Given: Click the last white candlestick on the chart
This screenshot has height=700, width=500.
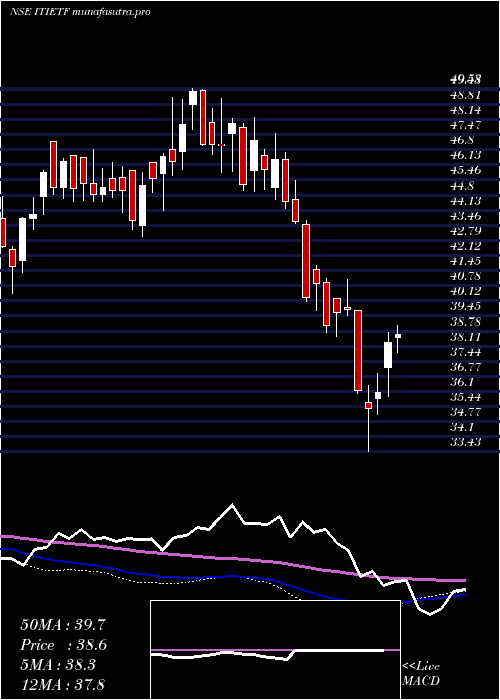Looking at the screenshot, I should (398, 336).
